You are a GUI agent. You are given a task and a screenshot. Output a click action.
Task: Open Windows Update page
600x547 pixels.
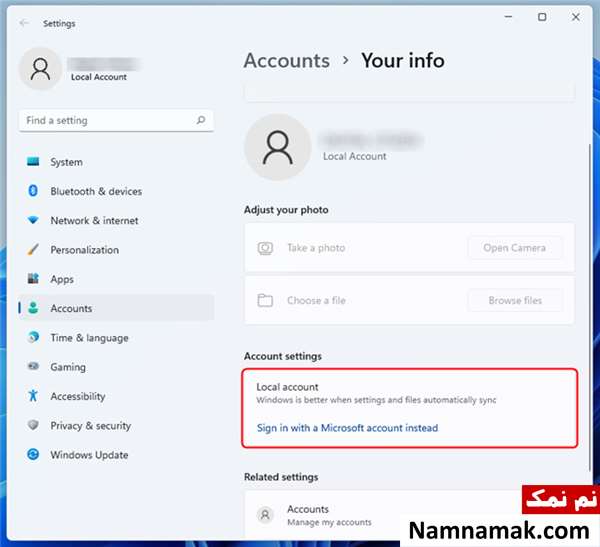[x=116, y=455]
